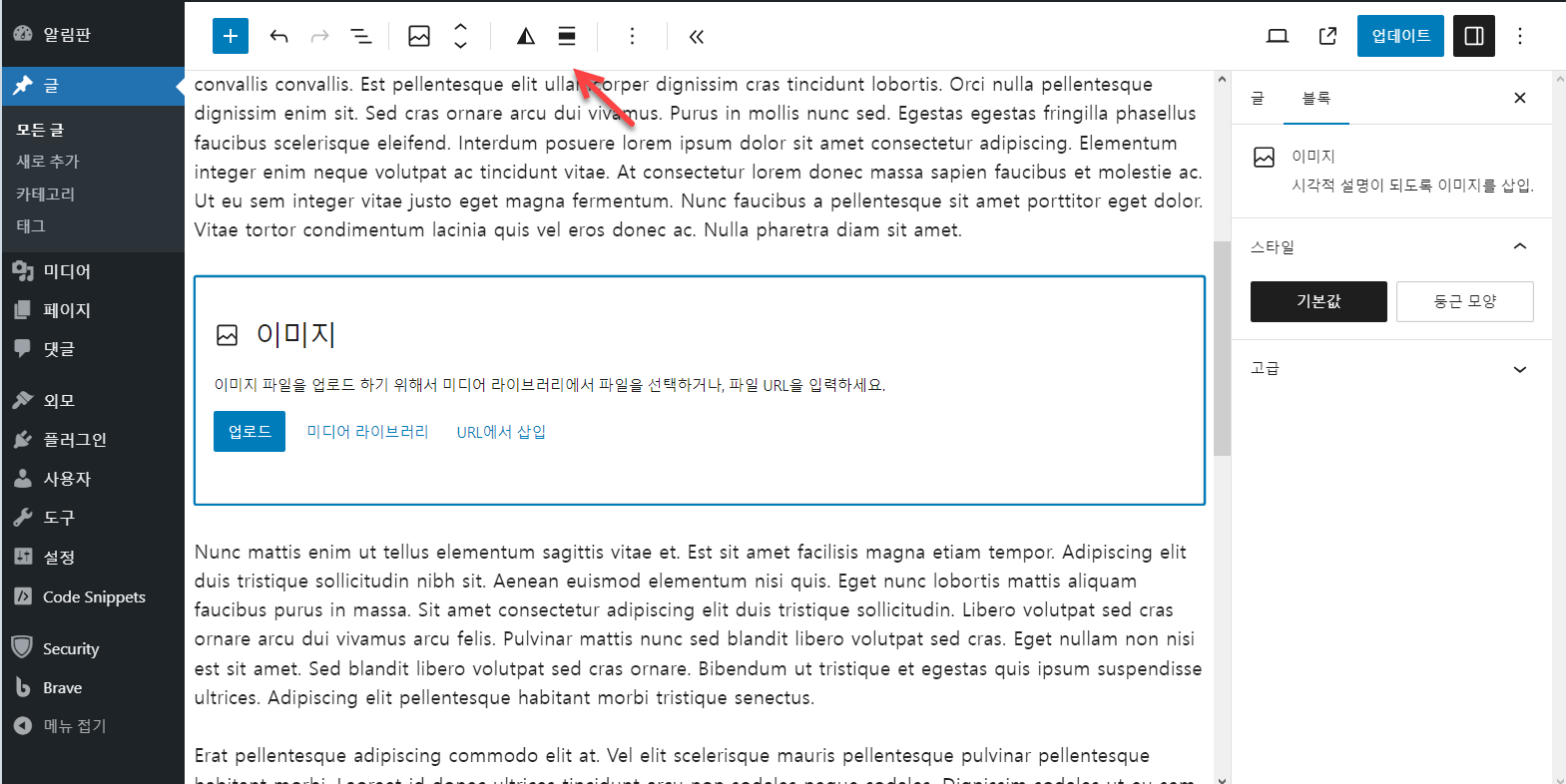Open the 미디어 menu
This screenshot has height=784, width=1566.
(92, 271)
